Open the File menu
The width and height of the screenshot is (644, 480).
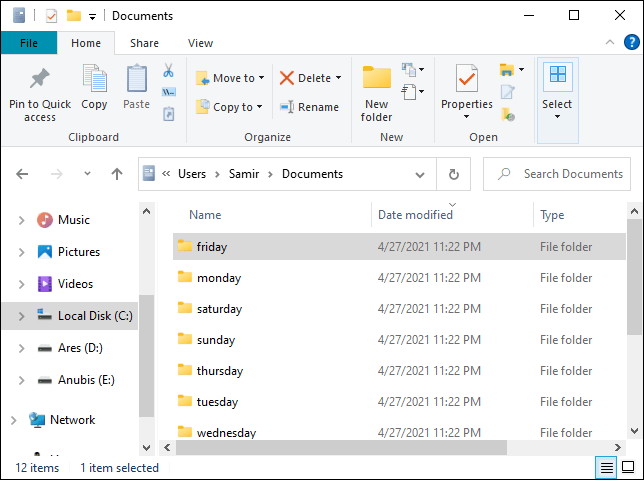[x=29, y=43]
